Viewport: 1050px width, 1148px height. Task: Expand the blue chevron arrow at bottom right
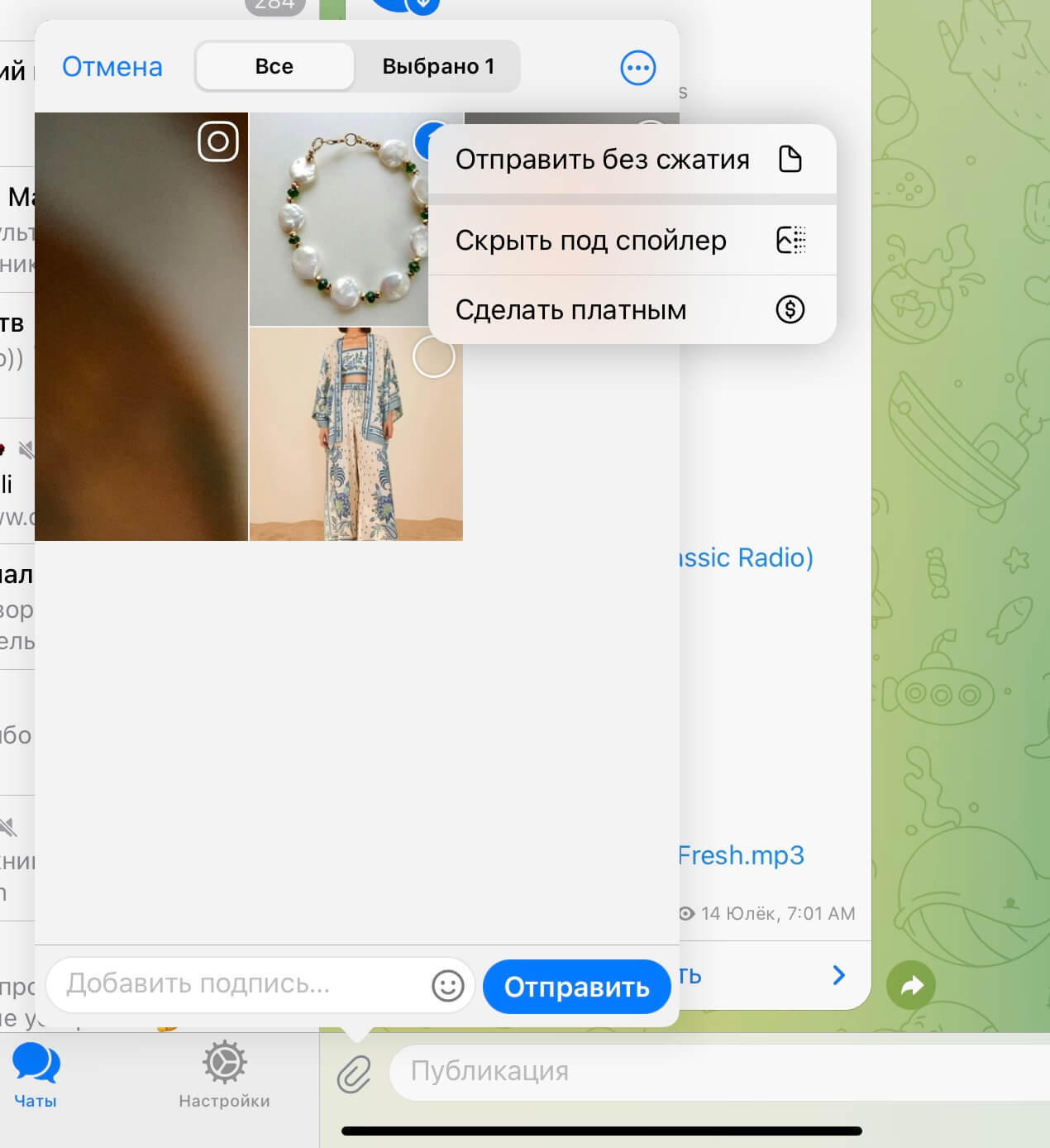click(838, 975)
